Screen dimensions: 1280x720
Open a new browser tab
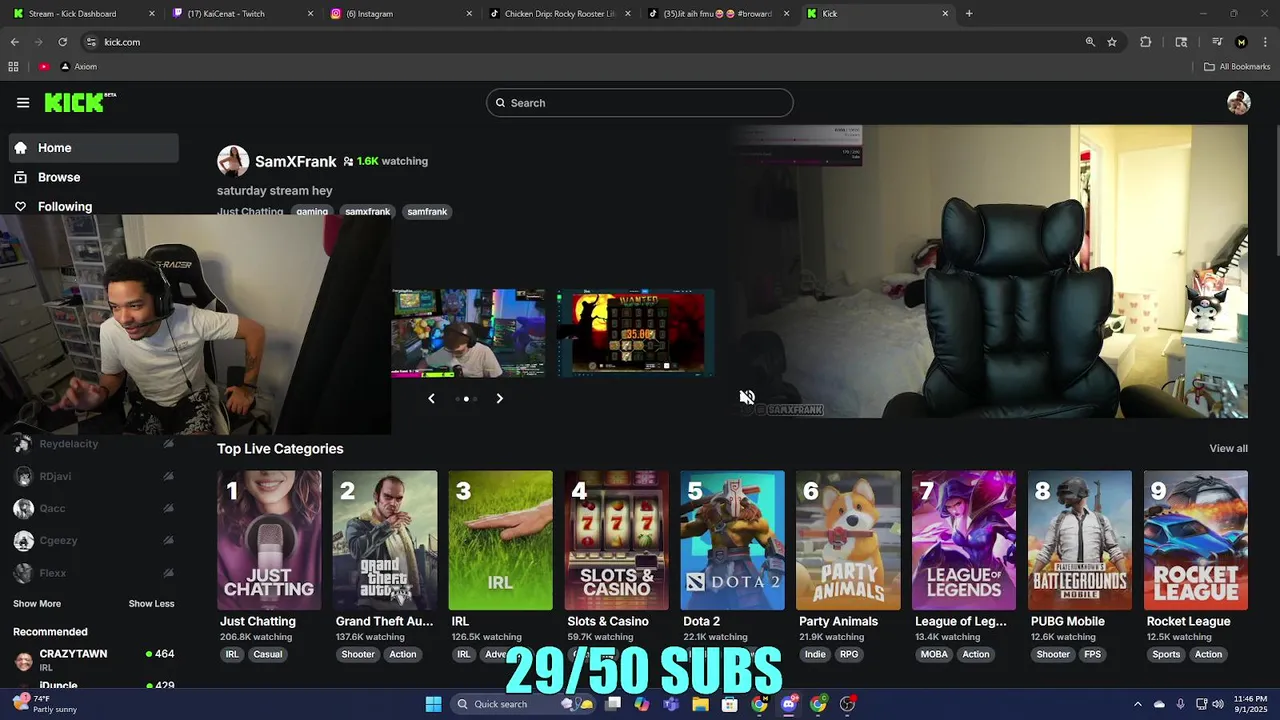[x=969, y=13]
